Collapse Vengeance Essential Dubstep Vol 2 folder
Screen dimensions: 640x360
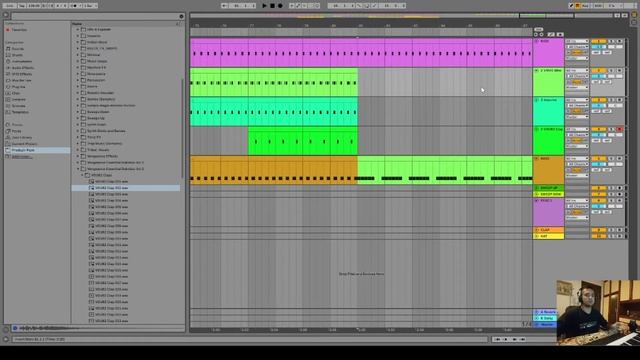[x=78, y=169]
